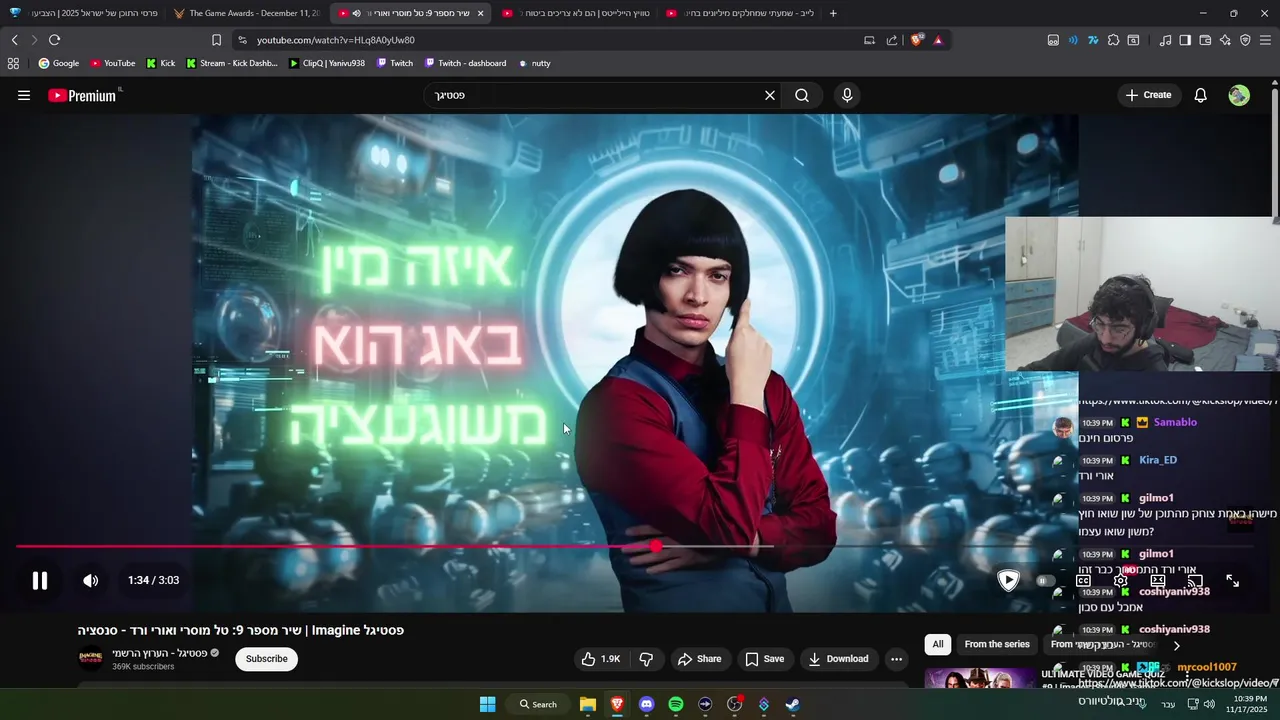Select the From the series chip
This screenshot has height=720, width=1280.
tap(997, 645)
